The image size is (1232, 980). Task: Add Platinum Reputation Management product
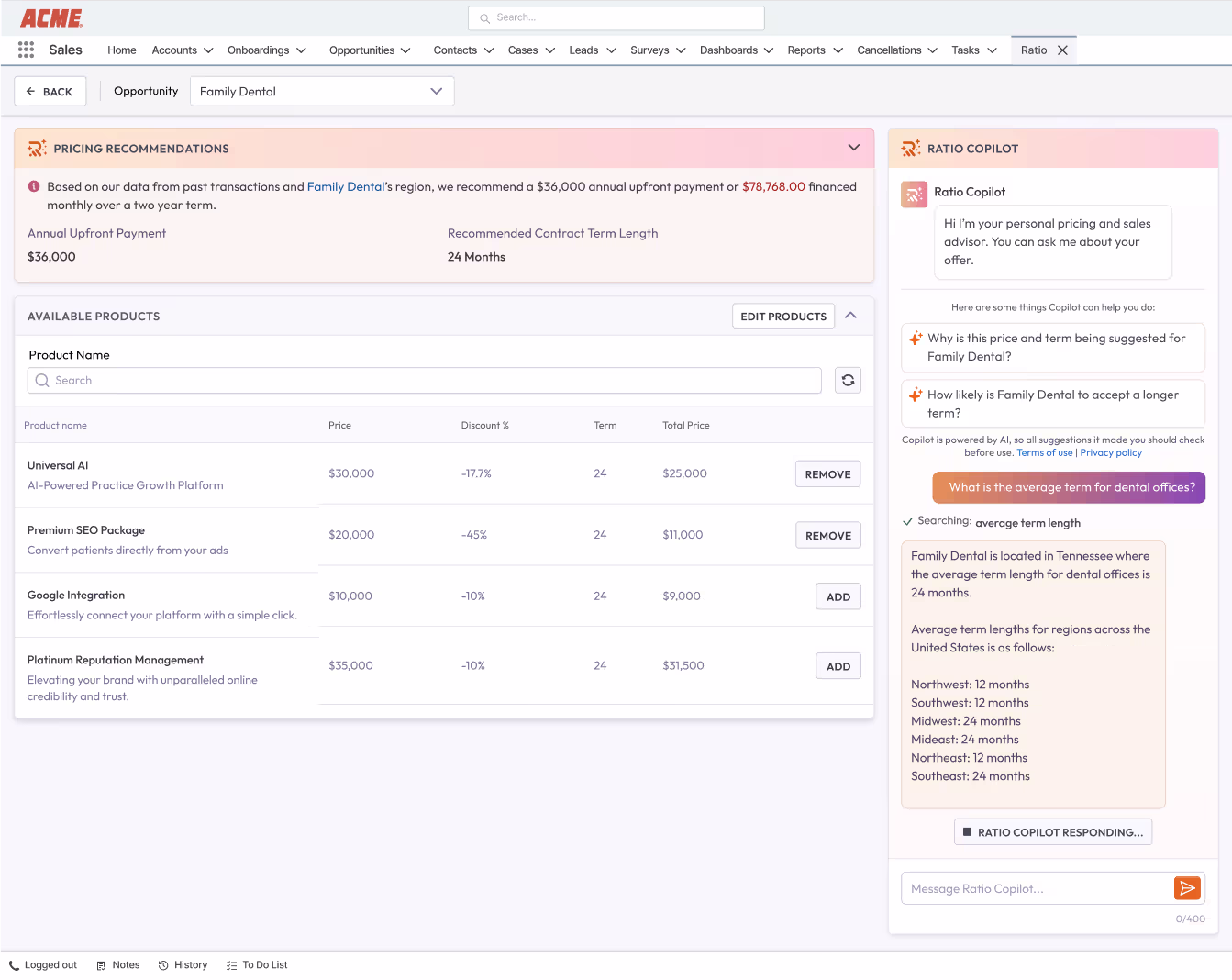pyautogui.click(x=838, y=666)
